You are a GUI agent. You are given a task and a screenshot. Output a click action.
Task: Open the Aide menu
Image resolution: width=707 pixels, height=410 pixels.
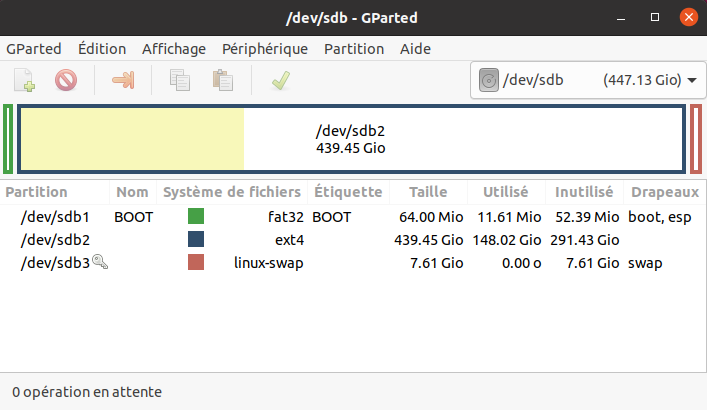[415, 49]
